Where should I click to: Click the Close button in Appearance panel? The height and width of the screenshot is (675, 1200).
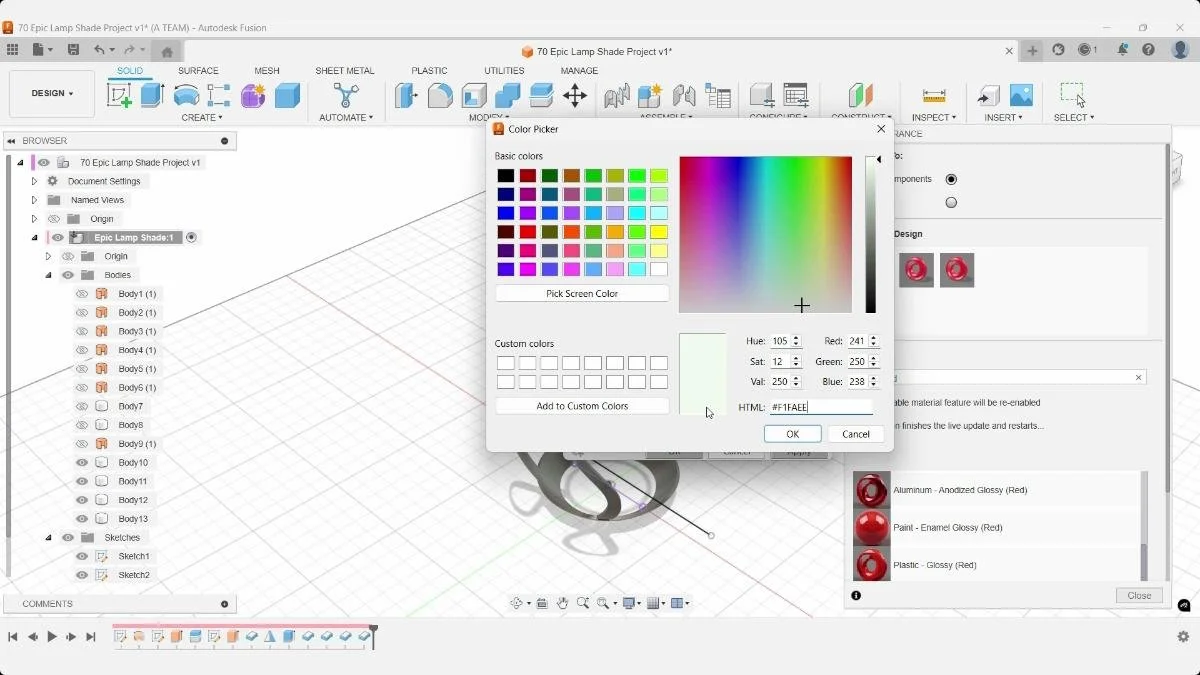click(x=1139, y=595)
